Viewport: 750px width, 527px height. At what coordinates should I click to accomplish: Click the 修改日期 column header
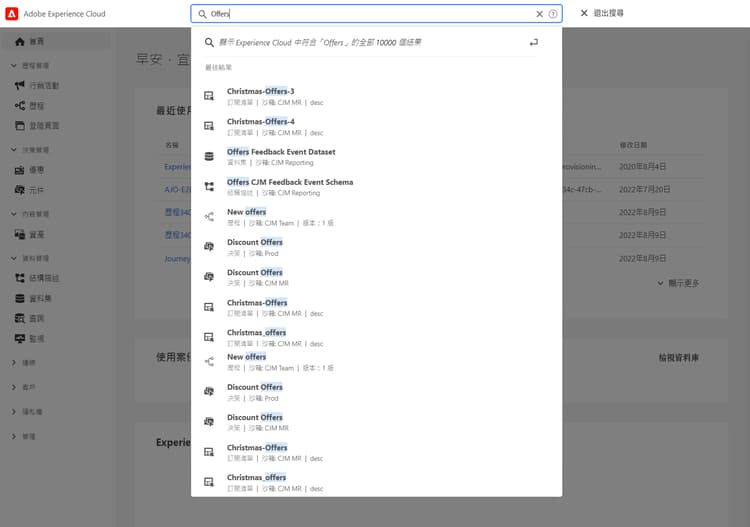click(x=633, y=145)
